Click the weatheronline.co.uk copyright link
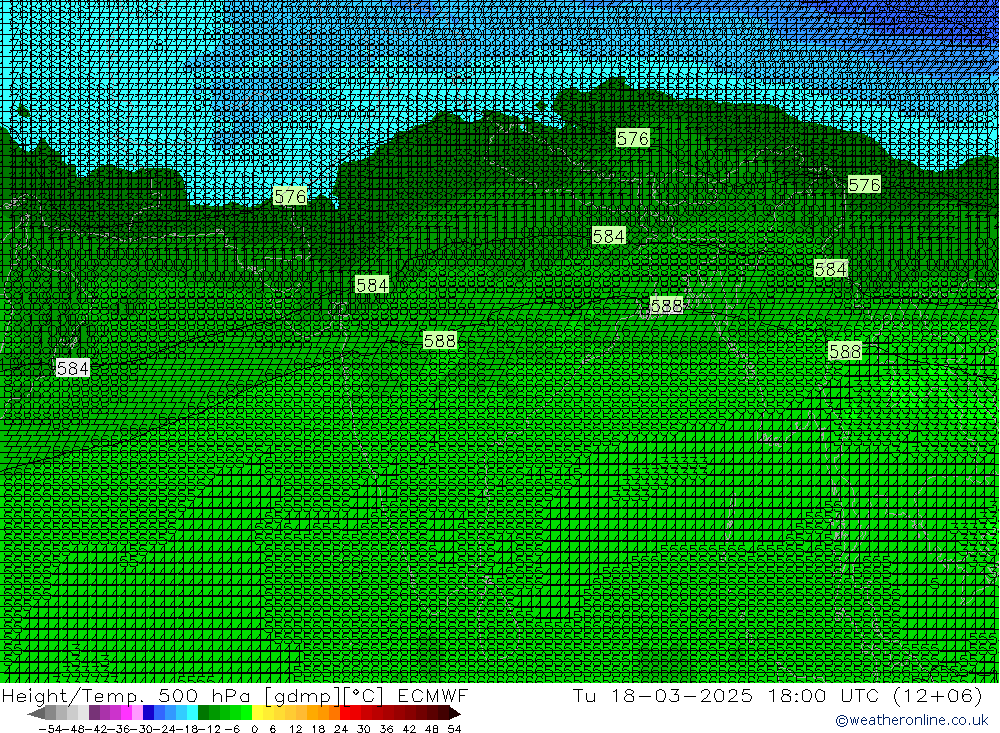 911,720
